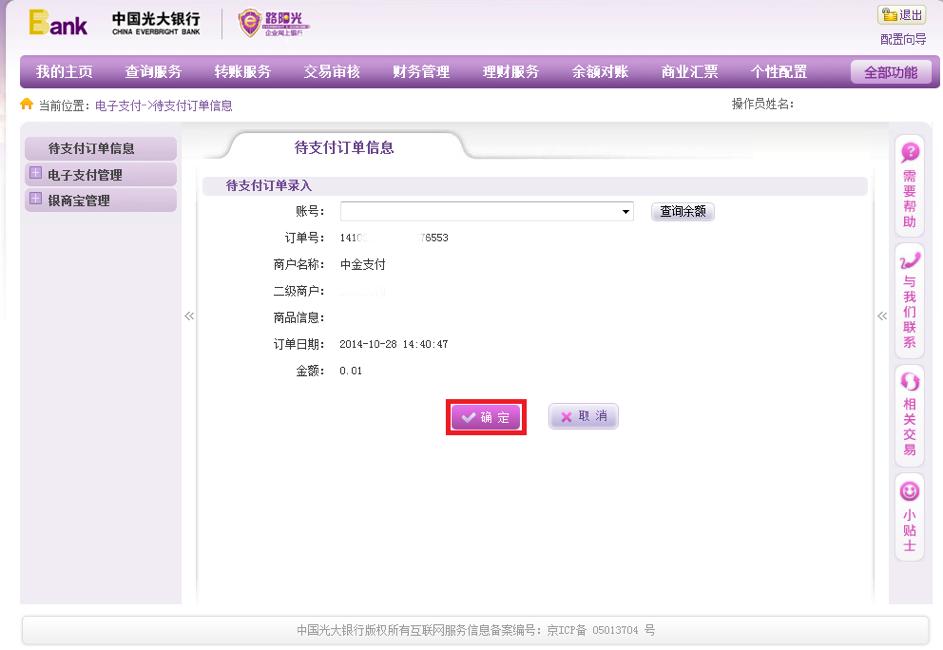Open the 相关交易 related transactions icon
The image size is (943, 650).
[908, 381]
